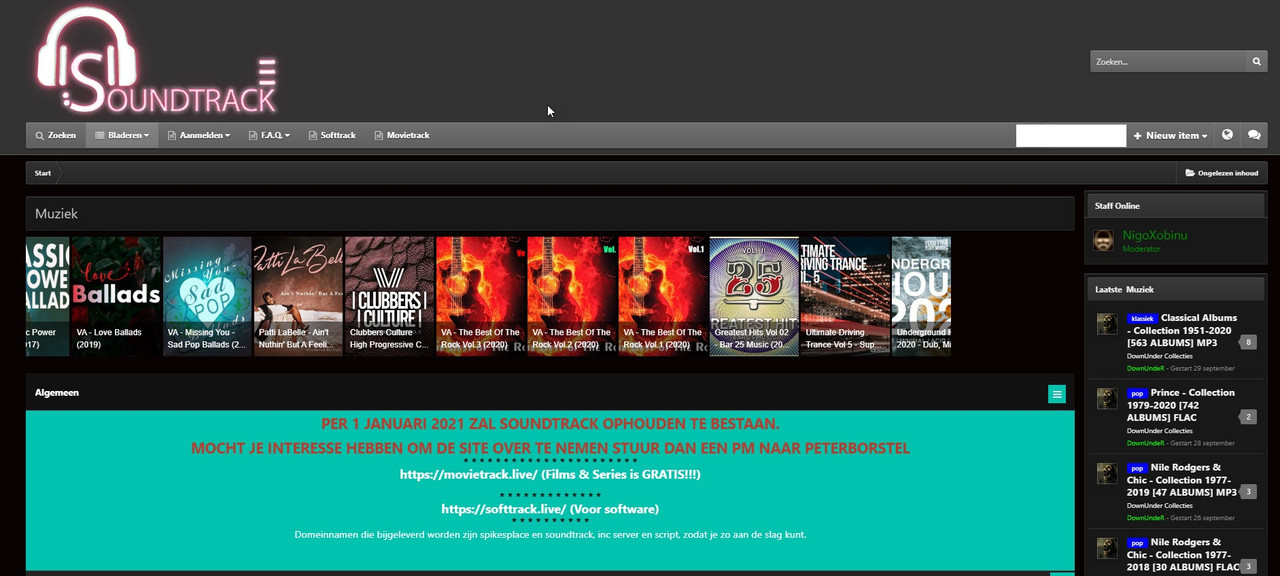Click the klassiek tag badge
This screenshot has height=576, width=1280.
pyautogui.click(x=1142, y=318)
